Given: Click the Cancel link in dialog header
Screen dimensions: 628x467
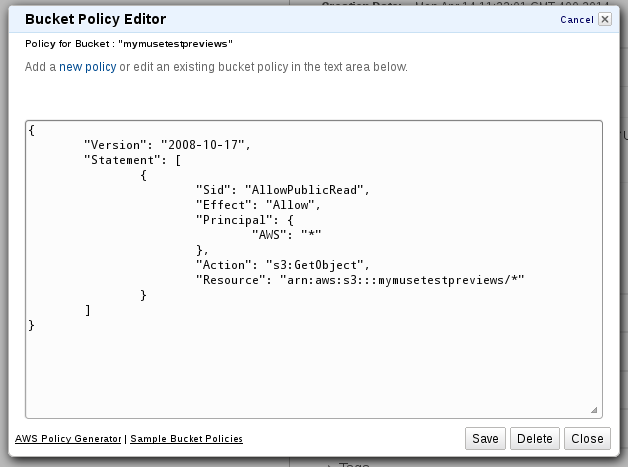Looking at the screenshot, I should 577,20.
